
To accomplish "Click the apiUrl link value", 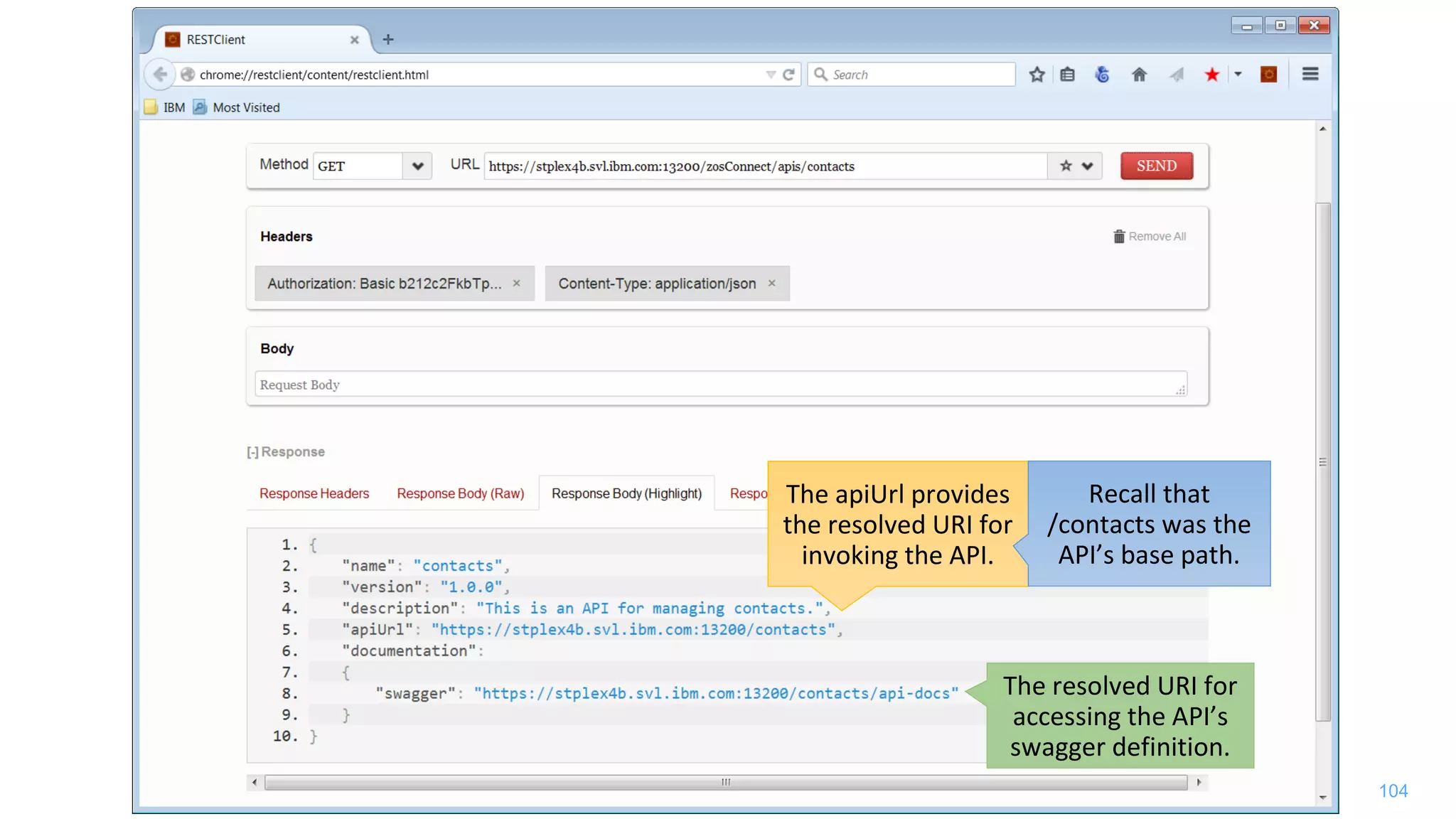I will (x=633, y=630).
